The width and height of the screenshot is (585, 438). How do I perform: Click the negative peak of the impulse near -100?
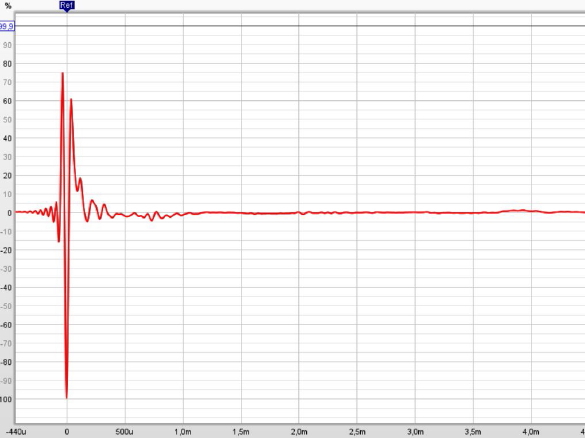(66, 398)
